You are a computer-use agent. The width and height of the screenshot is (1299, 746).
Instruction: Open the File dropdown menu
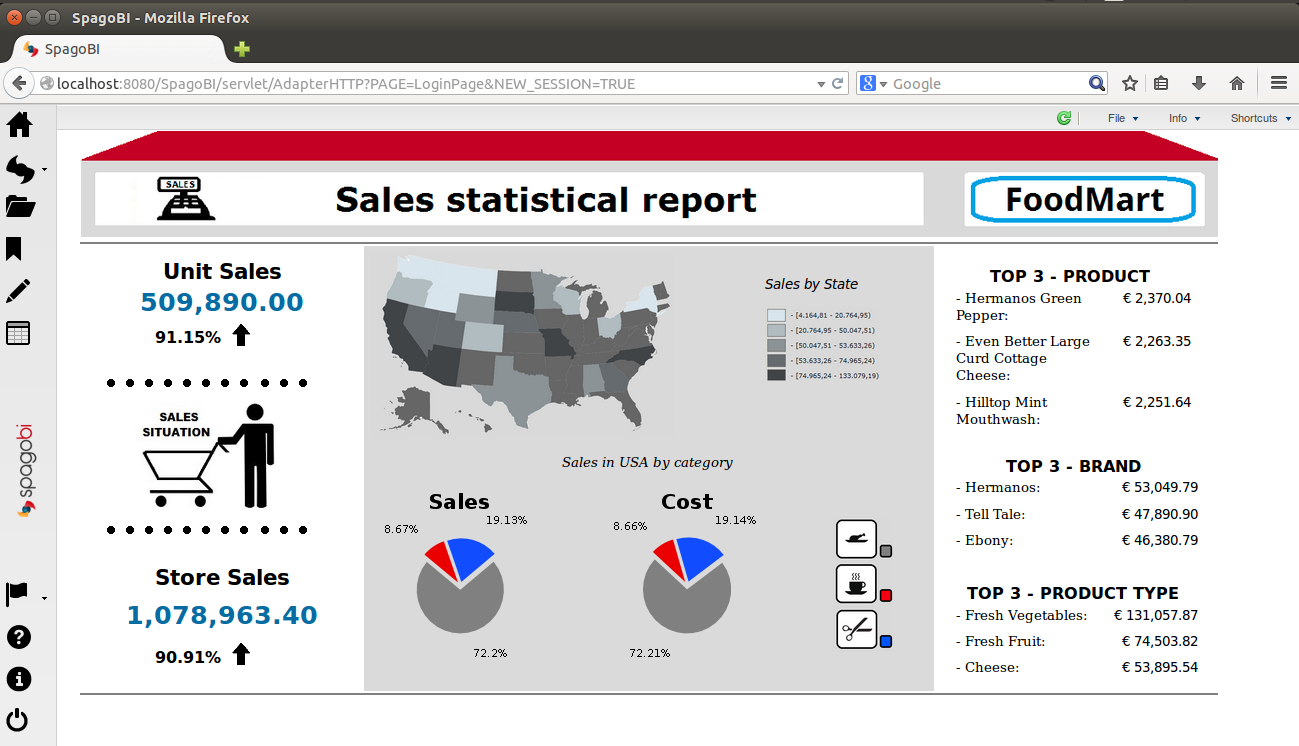[x=1123, y=118]
